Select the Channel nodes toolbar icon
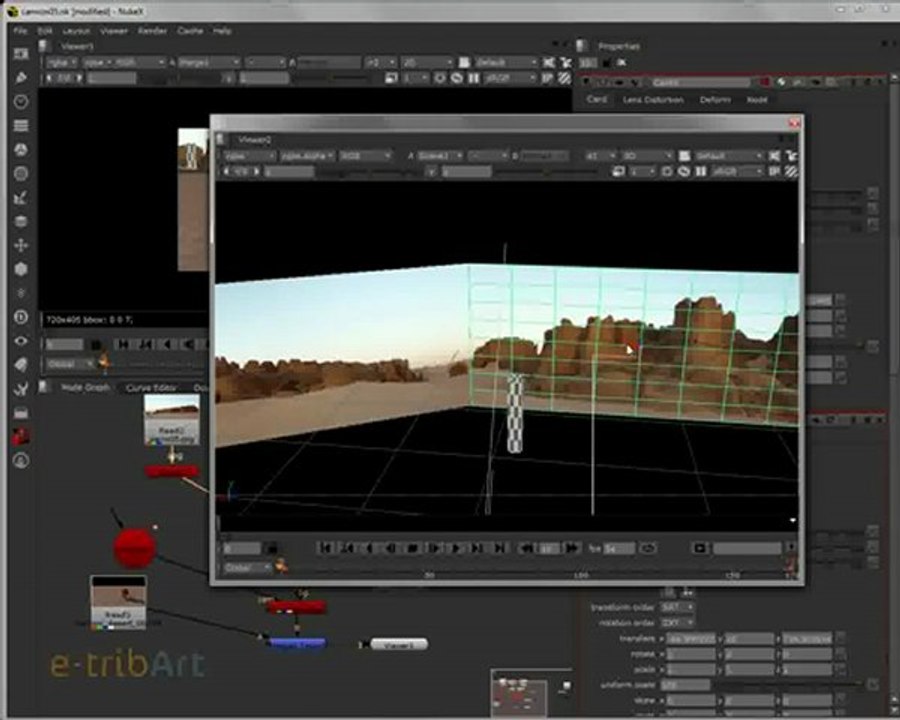 coord(21,126)
